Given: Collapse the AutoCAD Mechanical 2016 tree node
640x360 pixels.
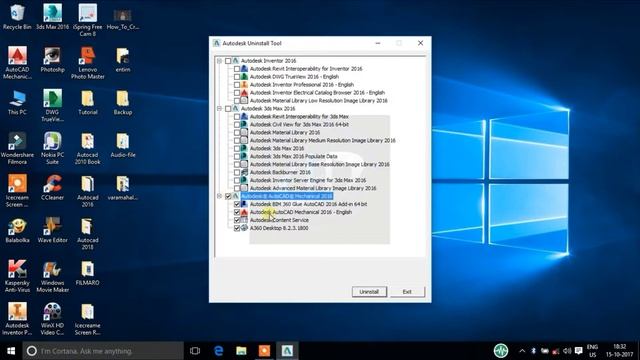Looking at the screenshot, I should [x=220, y=196].
